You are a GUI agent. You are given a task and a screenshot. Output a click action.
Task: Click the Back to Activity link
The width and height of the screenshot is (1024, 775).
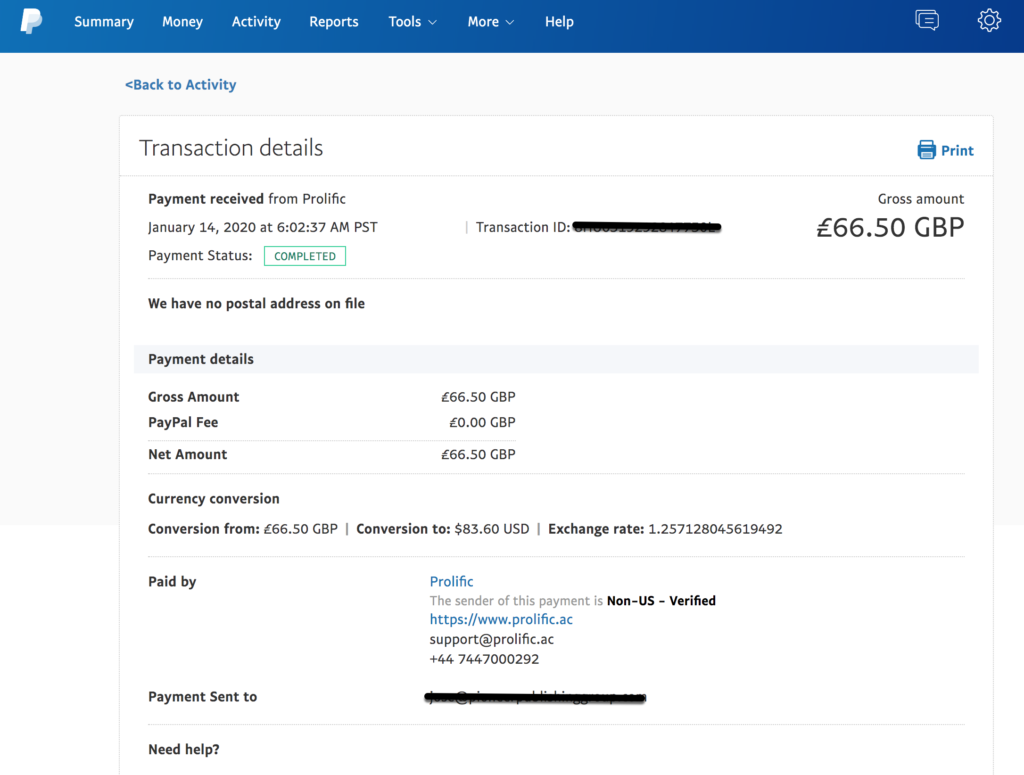[181, 85]
